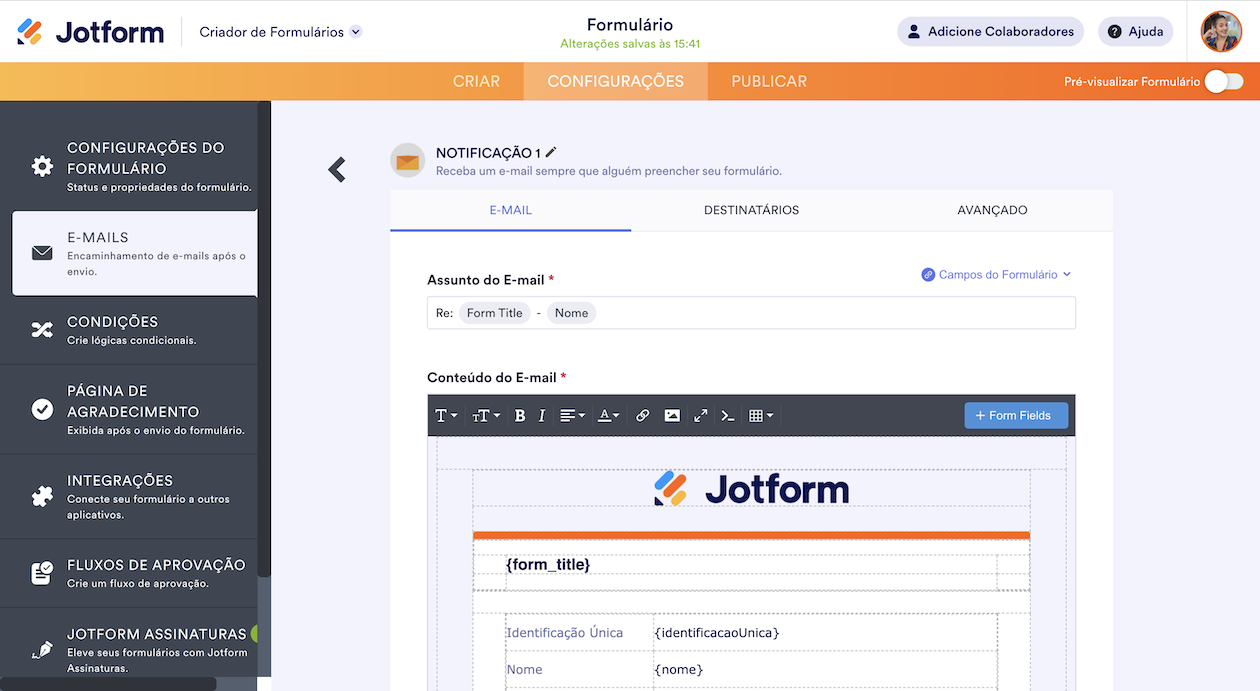Insert a link with link icon

tap(643, 415)
